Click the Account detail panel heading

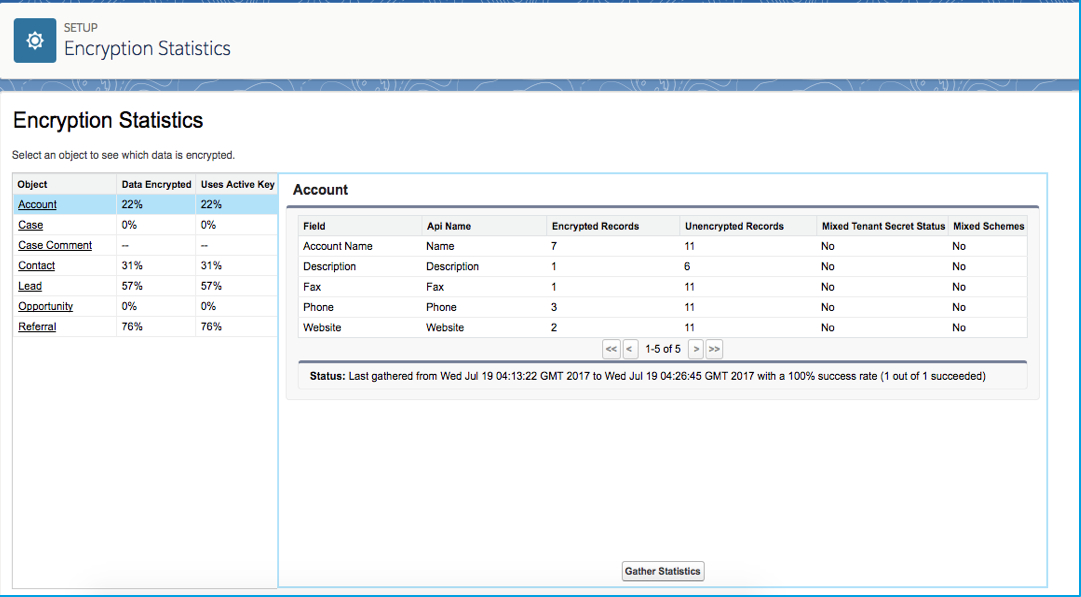pos(321,190)
